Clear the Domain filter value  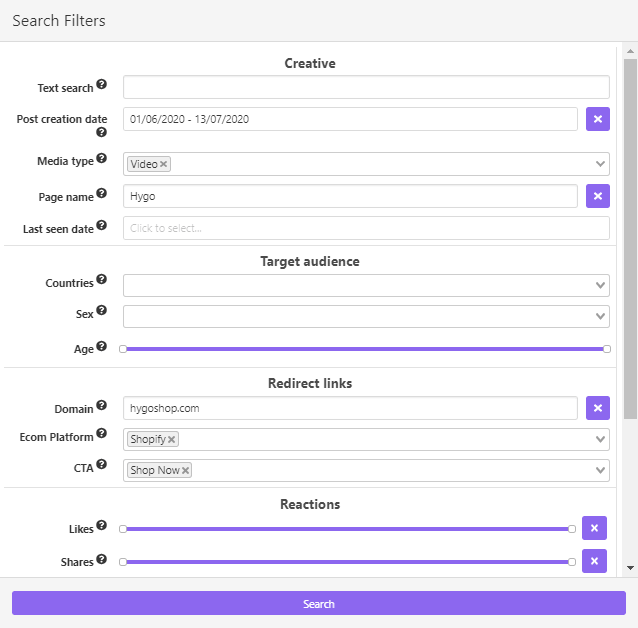pyautogui.click(x=598, y=408)
